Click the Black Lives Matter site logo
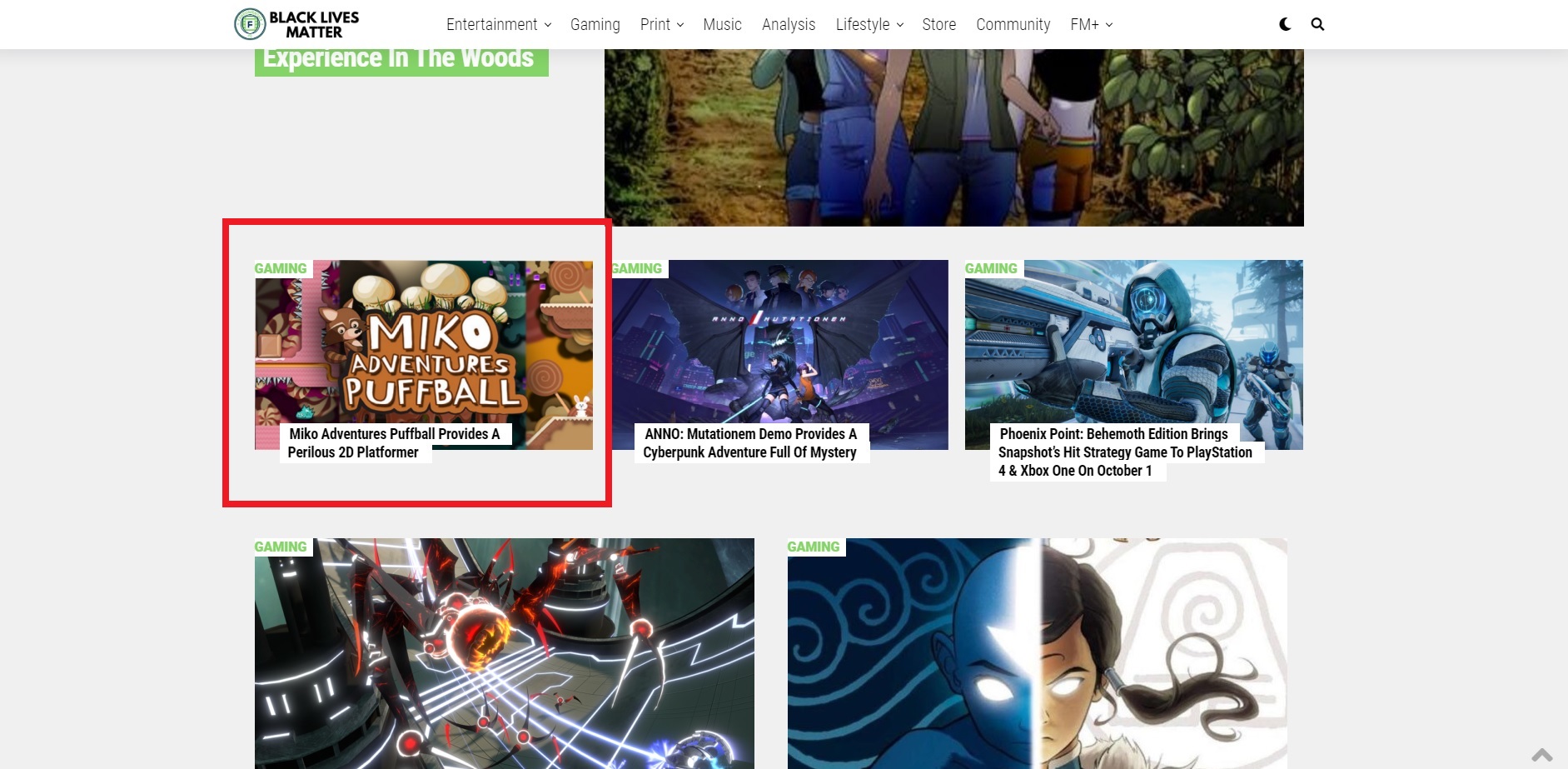Screen dimensions: 1568x769 (296, 24)
